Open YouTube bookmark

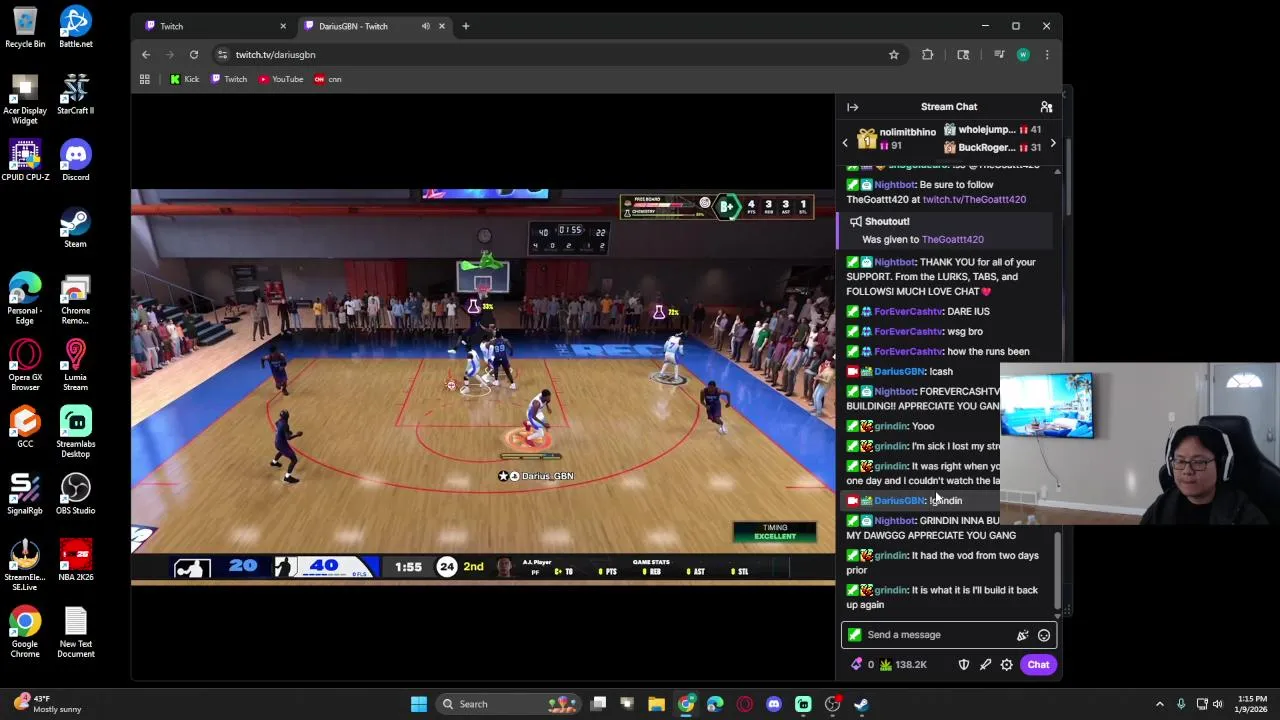(x=281, y=79)
